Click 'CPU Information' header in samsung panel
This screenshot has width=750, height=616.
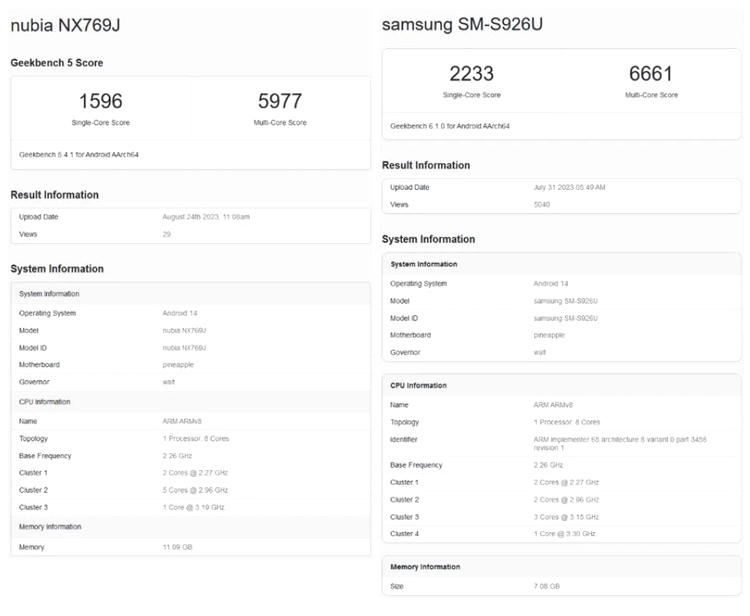(x=419, y=385)
